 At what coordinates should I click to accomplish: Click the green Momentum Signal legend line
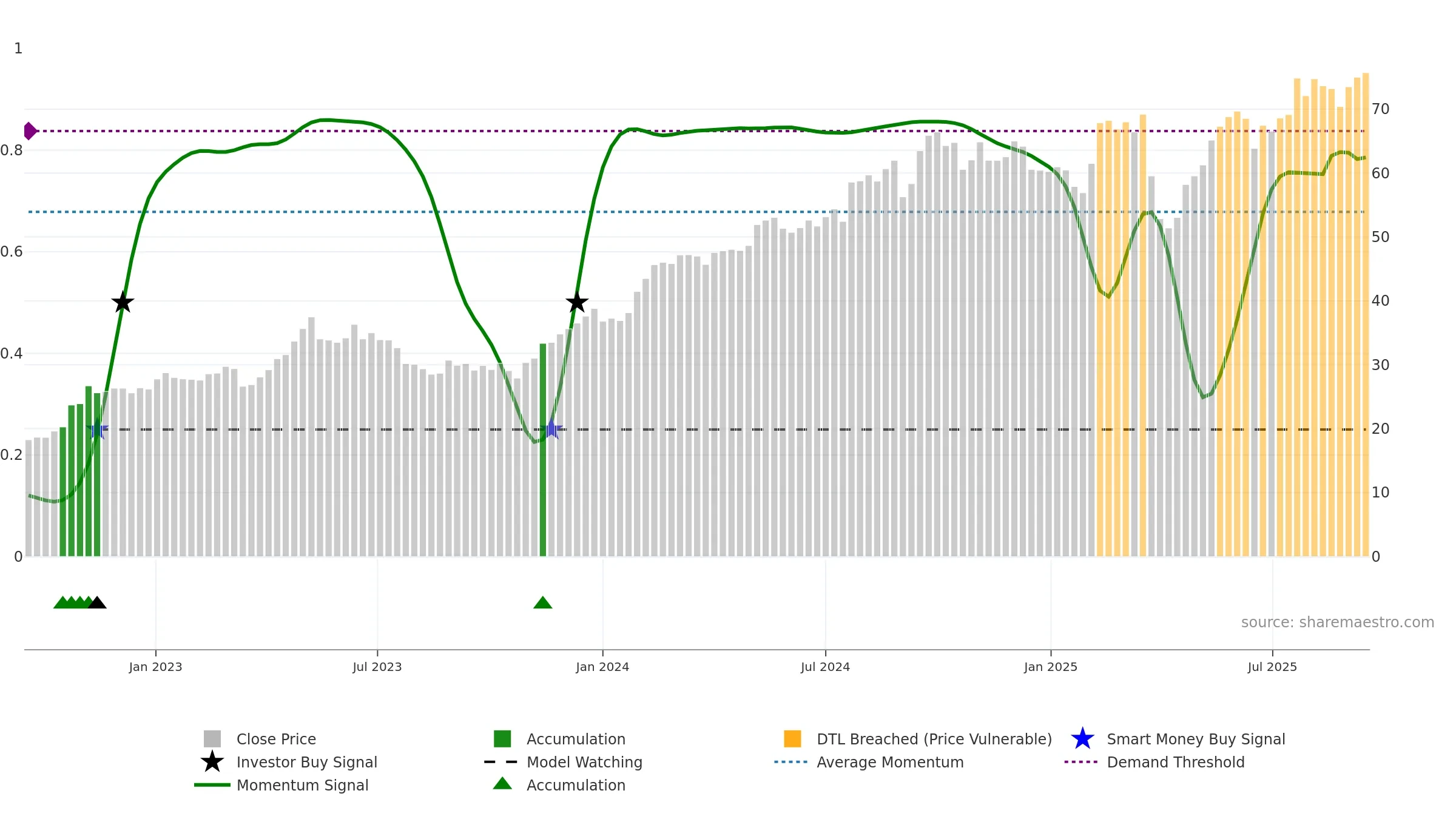tap(212, 784)
